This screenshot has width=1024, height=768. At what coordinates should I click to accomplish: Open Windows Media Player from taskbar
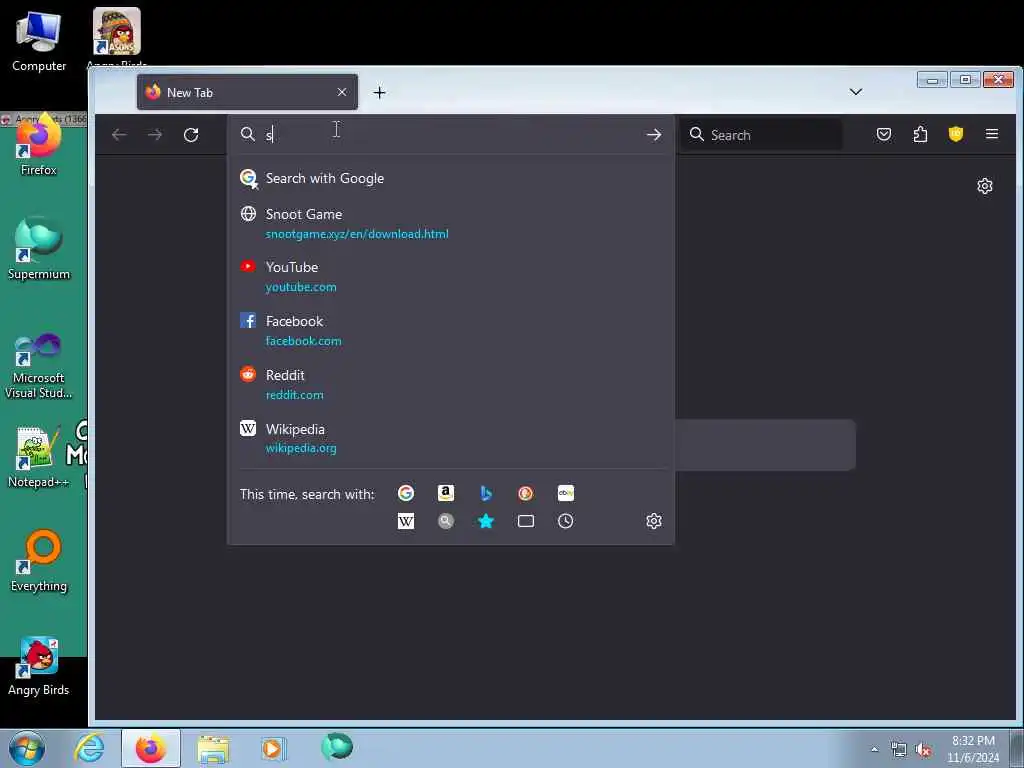[273, 748]
